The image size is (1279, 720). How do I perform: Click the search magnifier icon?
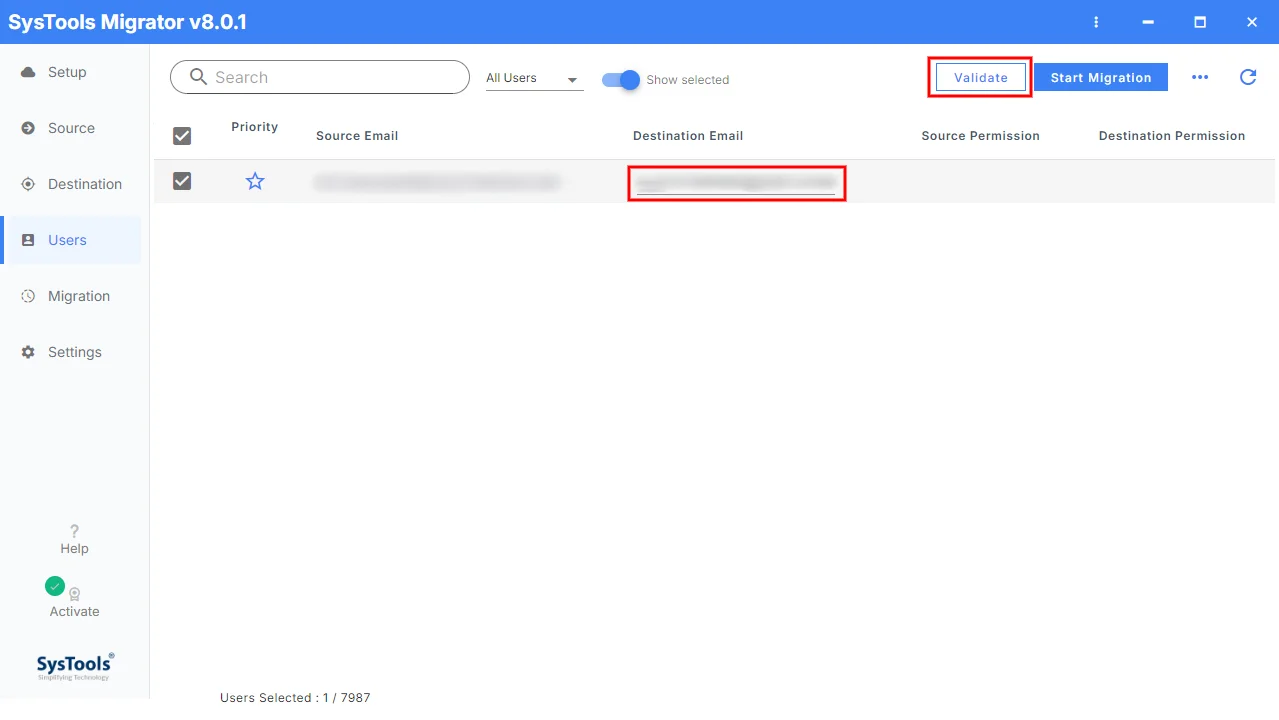click(198, 77)
